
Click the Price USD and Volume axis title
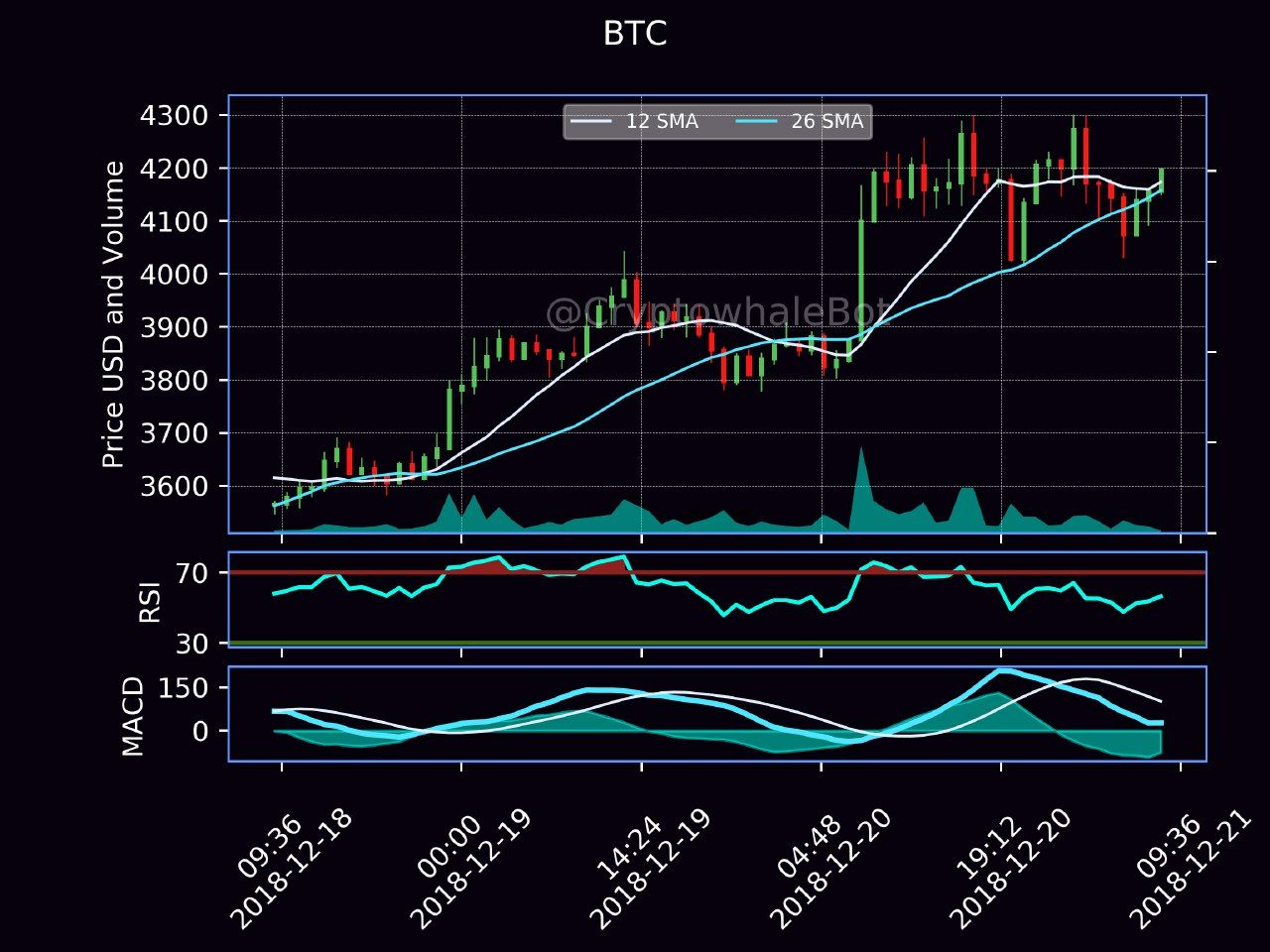[114, 314]
